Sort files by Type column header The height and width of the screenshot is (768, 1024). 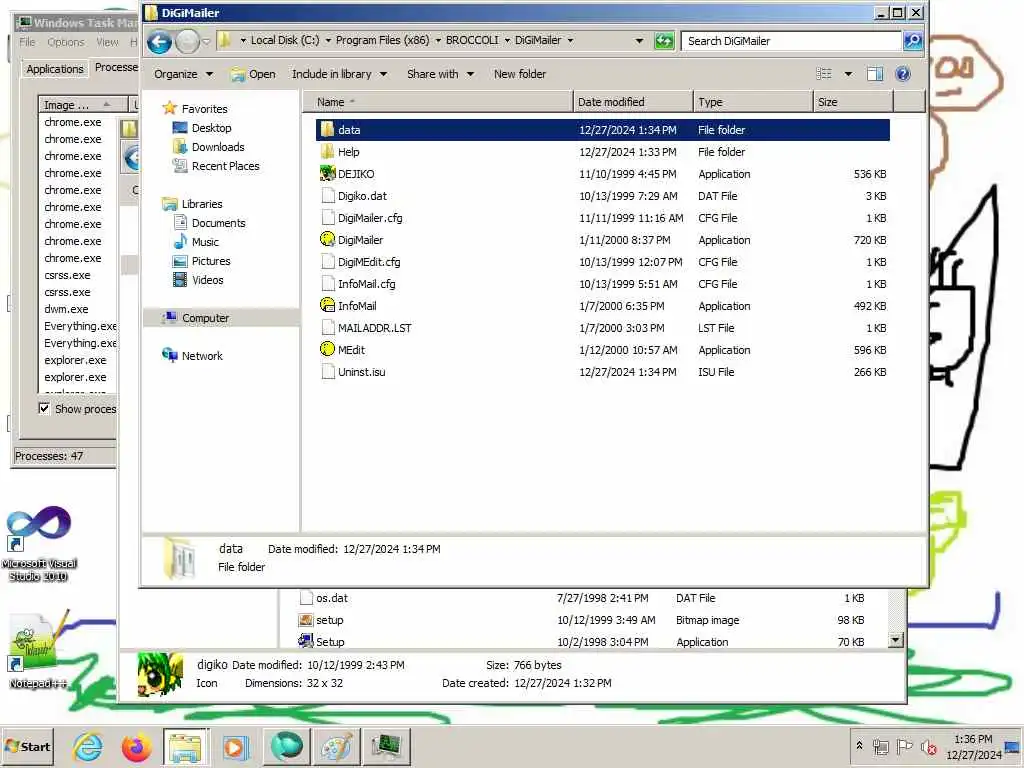pyautogui.click(x=752, y=102)
